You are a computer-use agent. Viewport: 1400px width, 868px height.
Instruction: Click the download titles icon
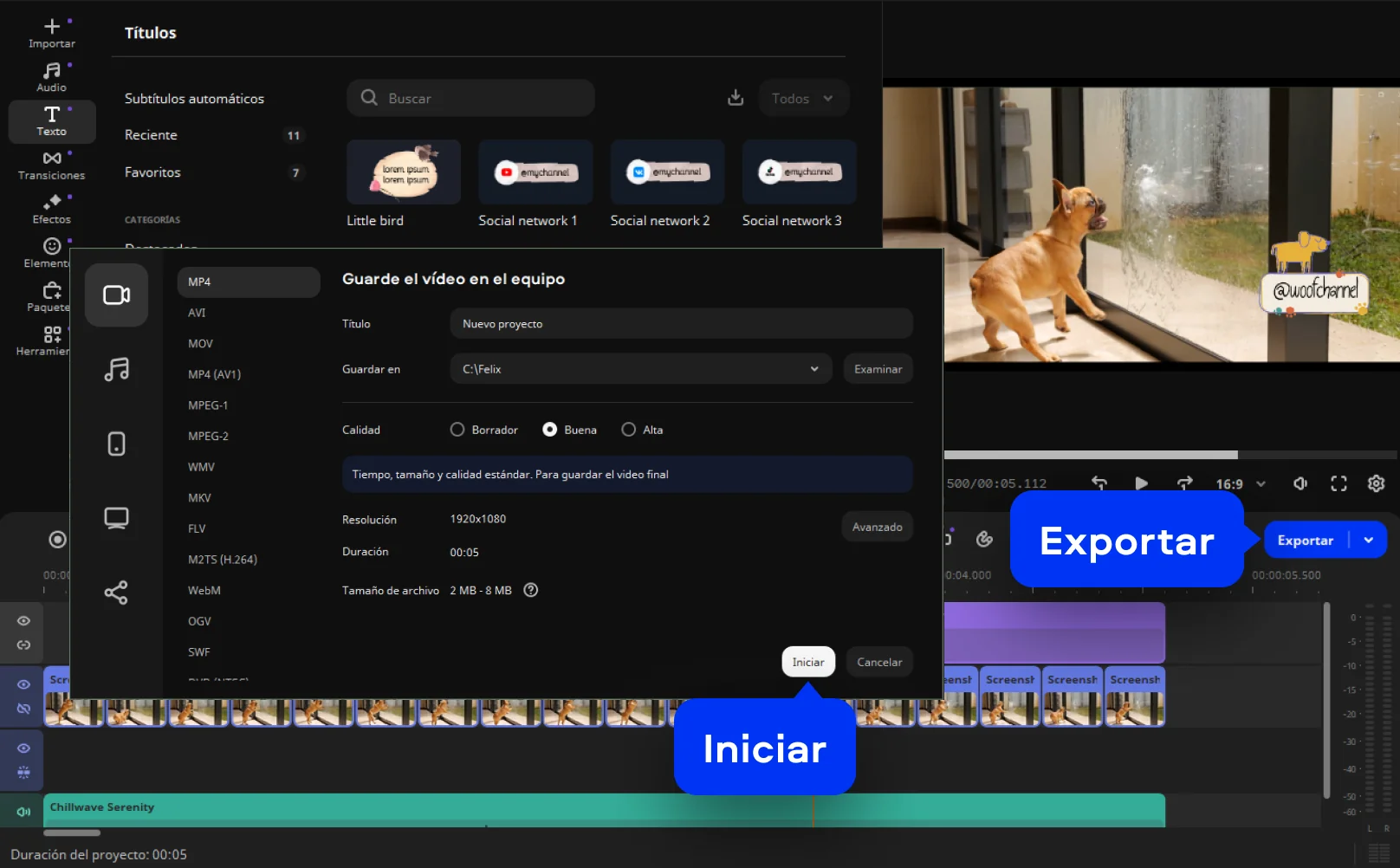[736, 98]
